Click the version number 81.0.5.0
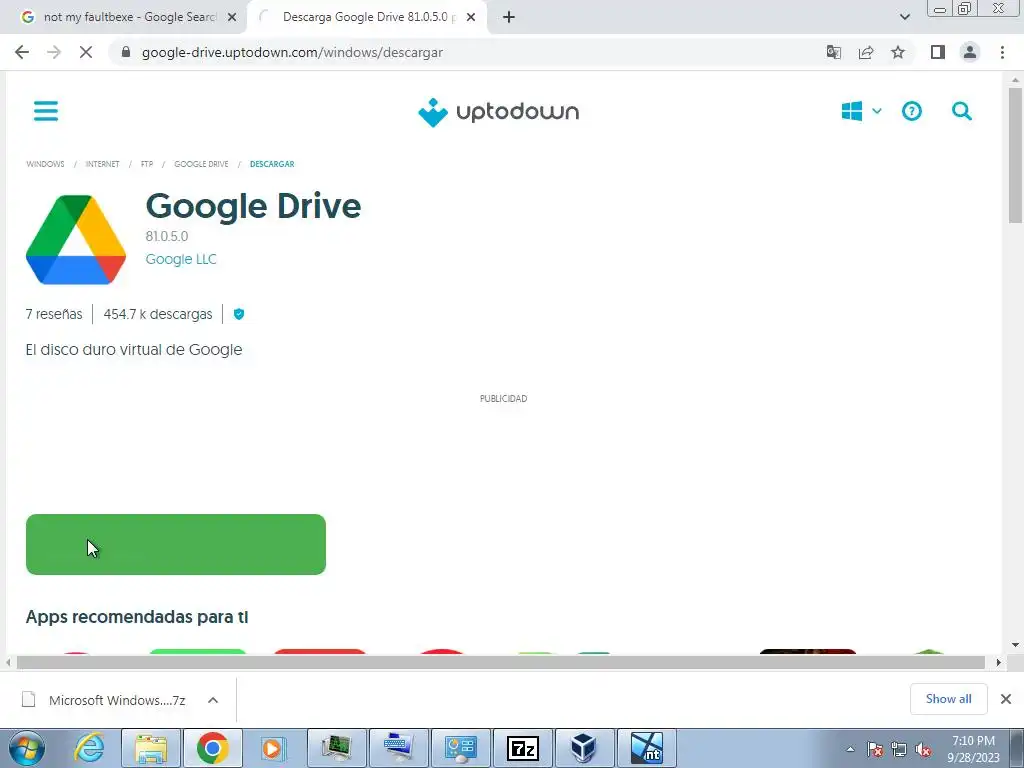Screen dimensions: 1024x768 pyautogui.click(x=167, y=236)
